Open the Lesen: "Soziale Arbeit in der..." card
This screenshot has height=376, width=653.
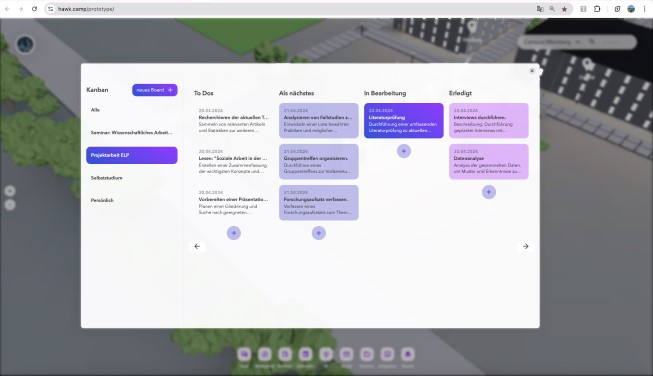tap(234, 162)
